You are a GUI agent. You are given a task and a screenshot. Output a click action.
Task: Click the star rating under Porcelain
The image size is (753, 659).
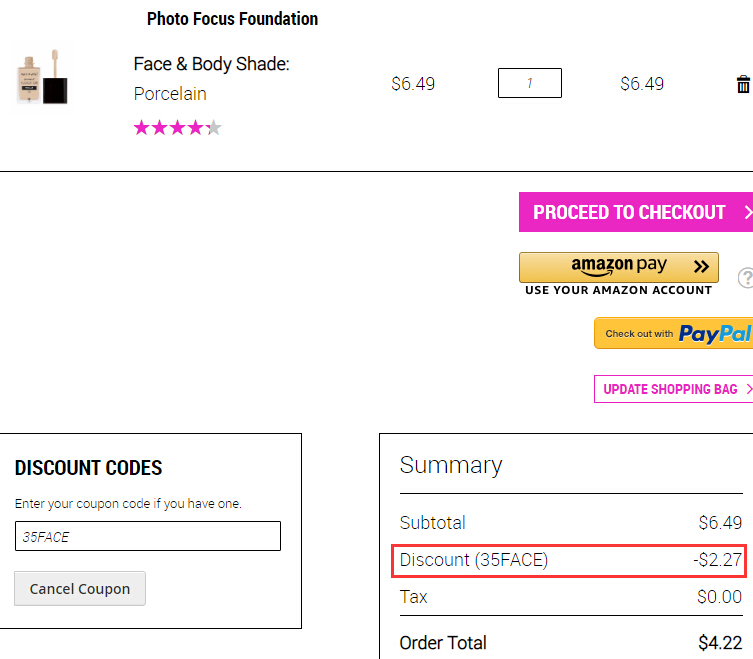pos(177,128)
